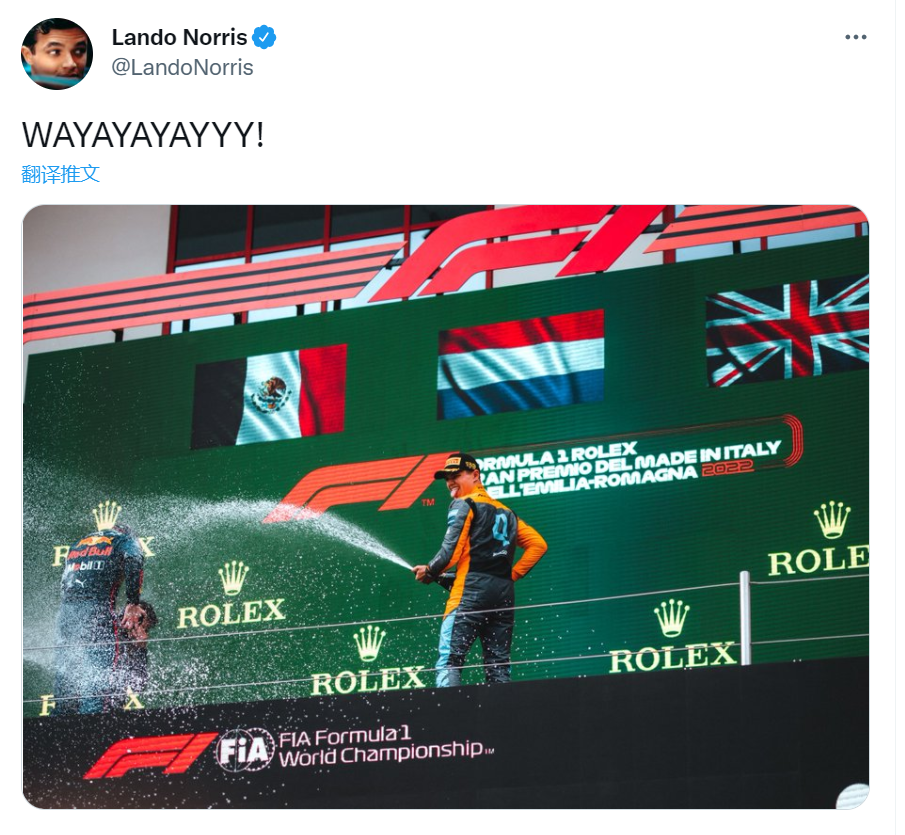
Task: Click the blue verified checkmark badge
Action: coord(264,38)
